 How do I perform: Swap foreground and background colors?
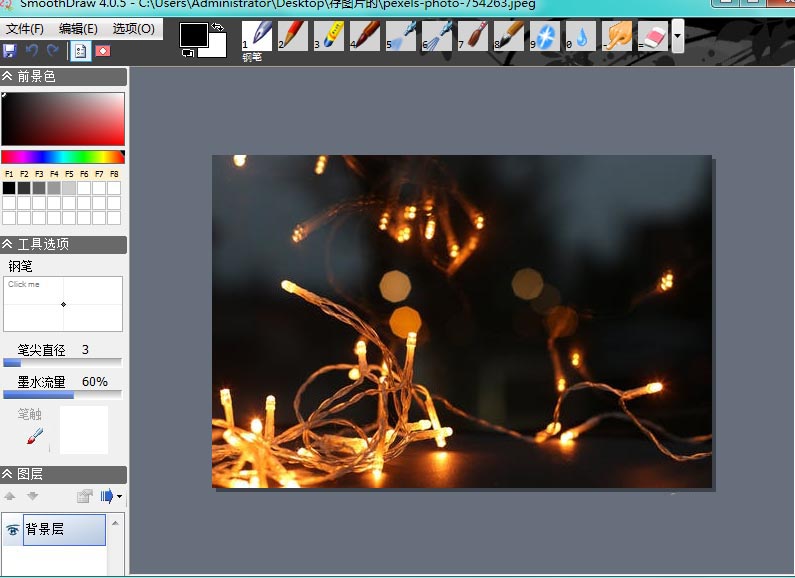pos(218,27)
